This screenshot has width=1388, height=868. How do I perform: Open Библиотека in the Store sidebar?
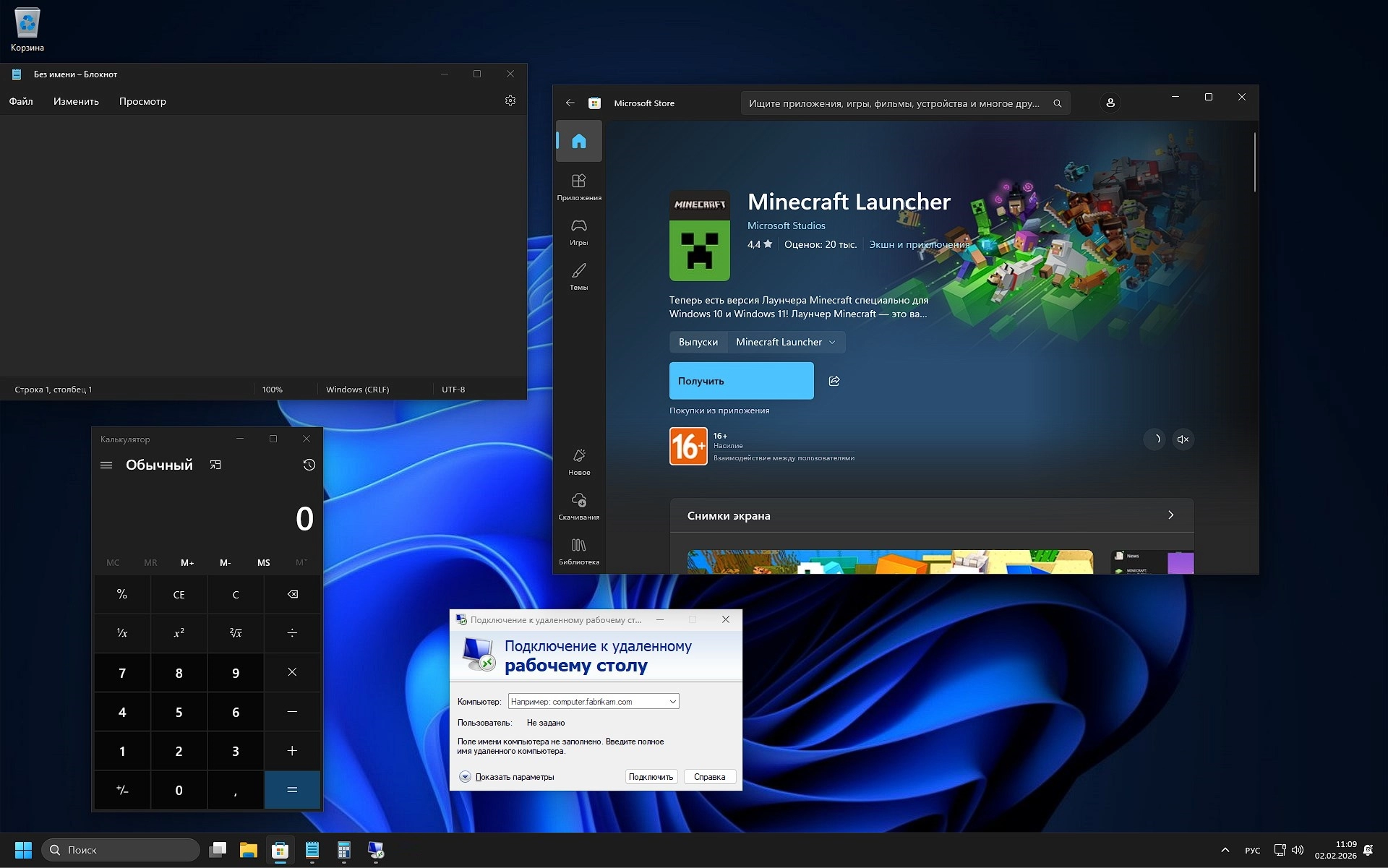(x=578, y=549)
